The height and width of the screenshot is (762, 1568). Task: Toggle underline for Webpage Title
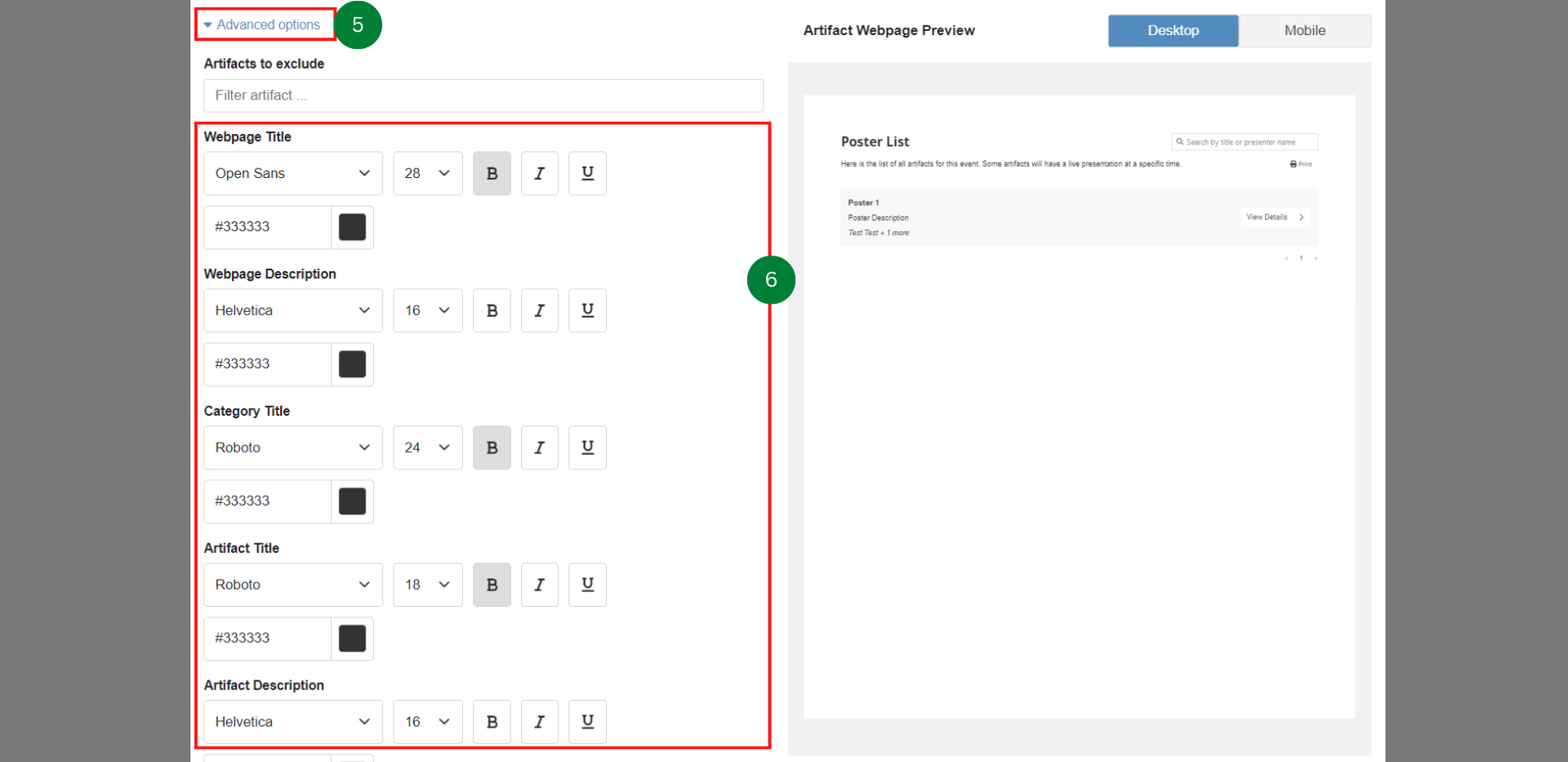(x=586, y=173)
